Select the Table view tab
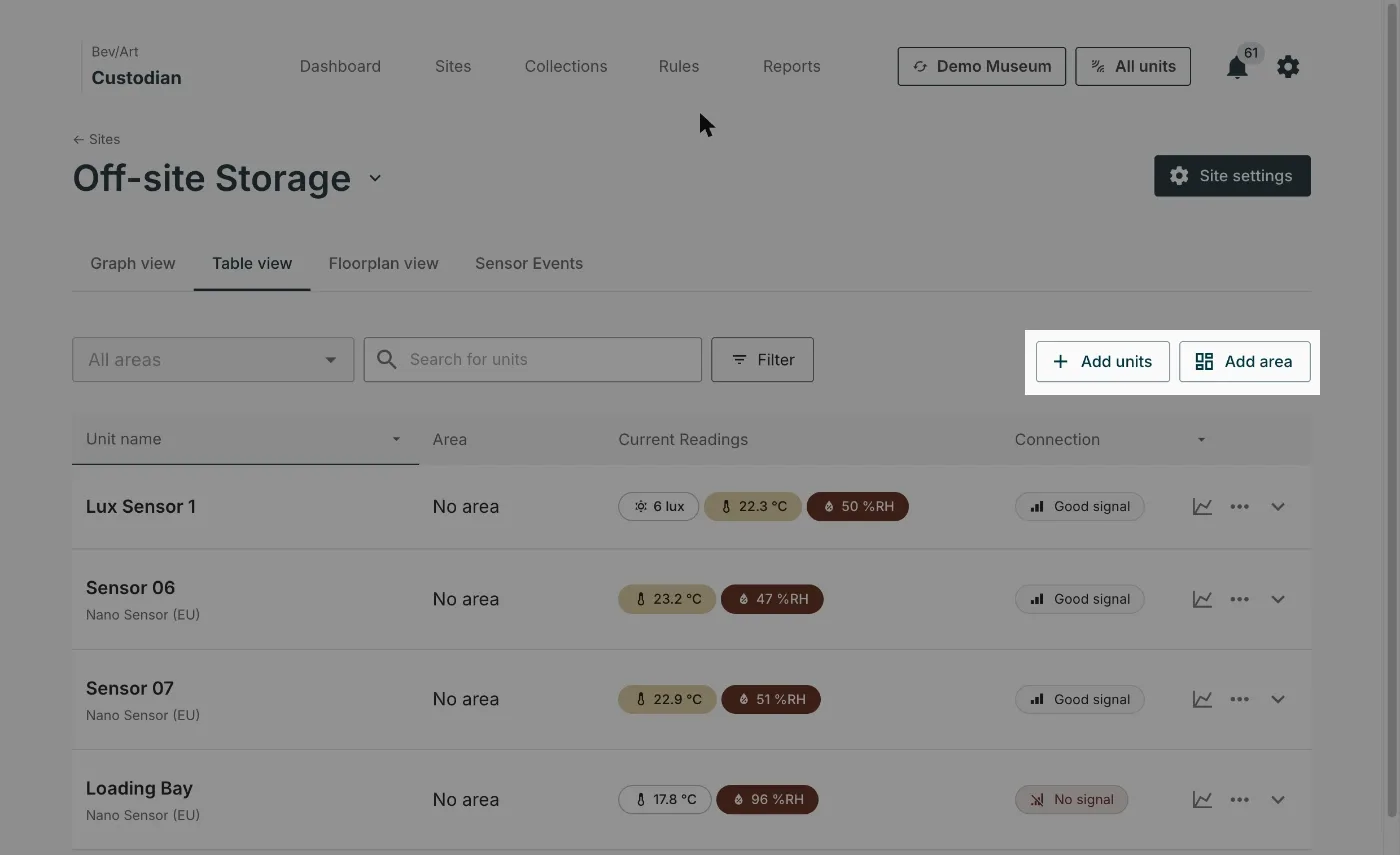 (252, 264)
